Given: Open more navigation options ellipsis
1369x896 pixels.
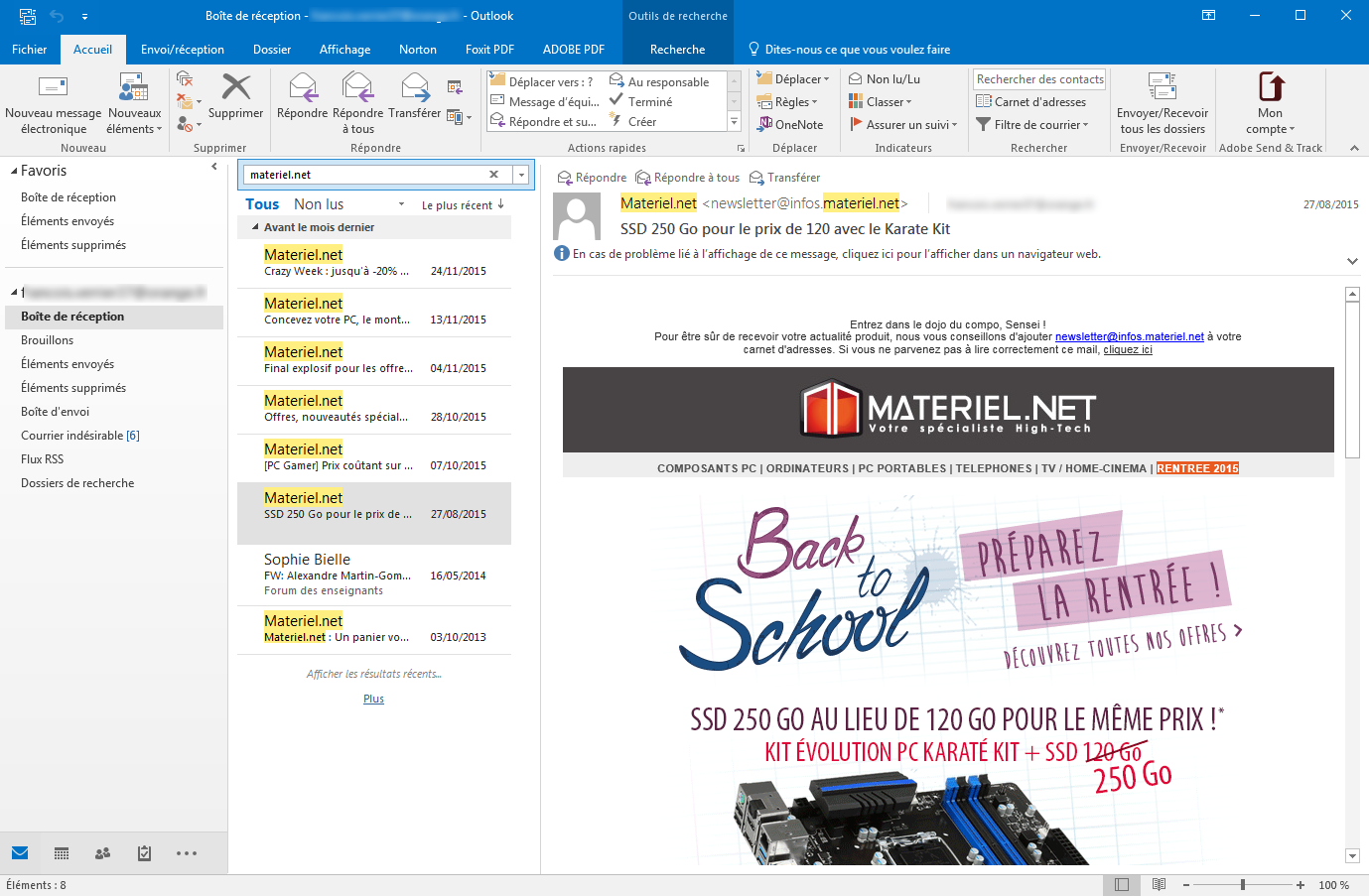Looking at the screenshot, I should tap(187, 853).
